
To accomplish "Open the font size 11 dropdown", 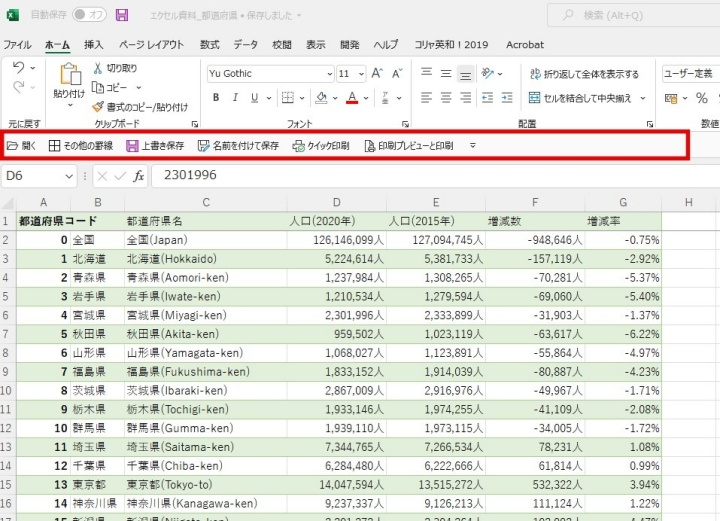I will coord(361,74).
